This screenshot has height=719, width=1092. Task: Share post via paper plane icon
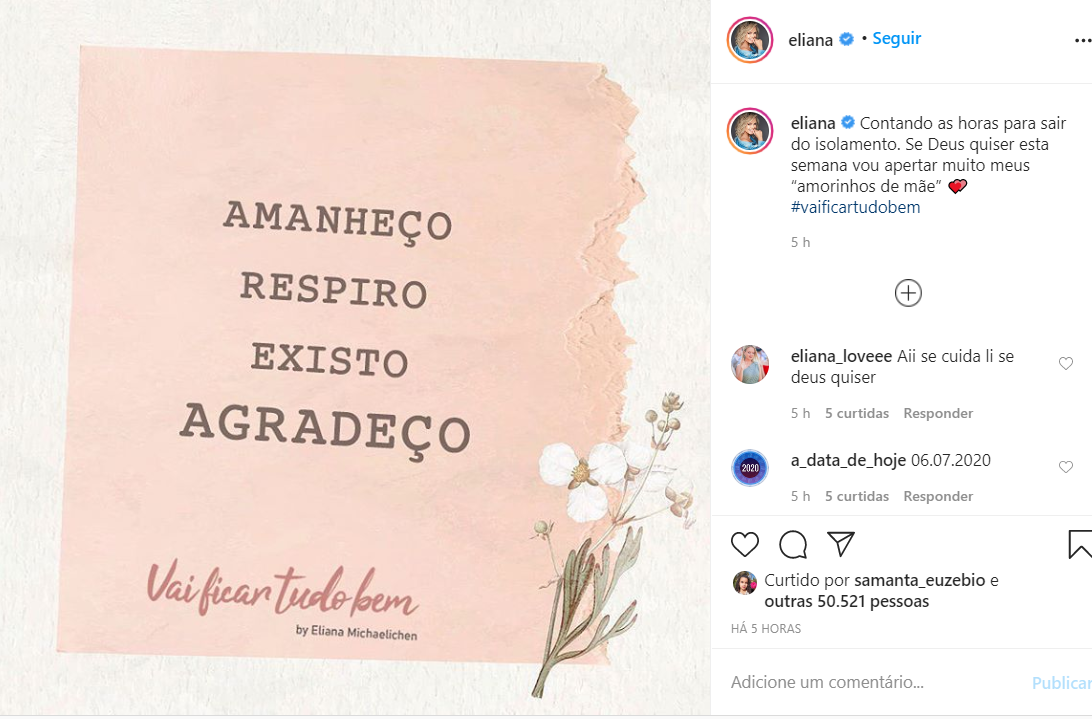(x=841, y=544)
